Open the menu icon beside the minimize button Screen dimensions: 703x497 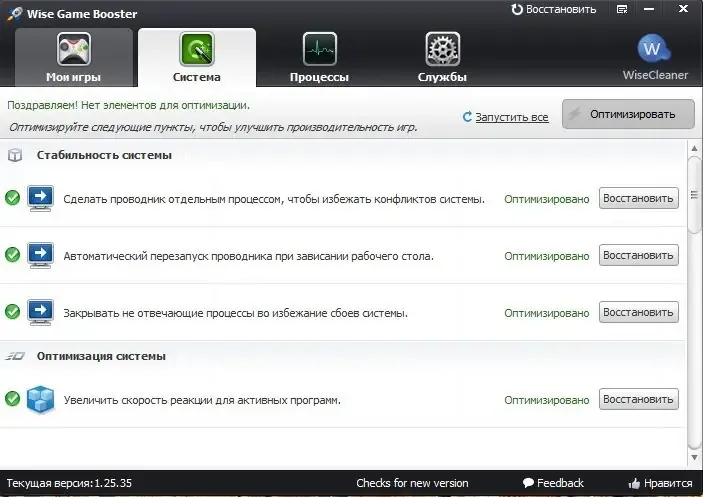622,9
